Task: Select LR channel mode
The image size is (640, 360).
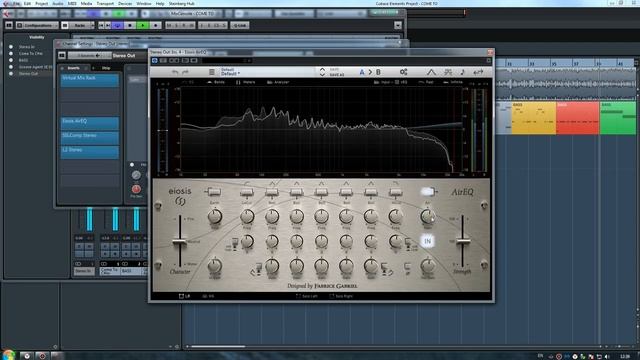Action: coord(184,296)
